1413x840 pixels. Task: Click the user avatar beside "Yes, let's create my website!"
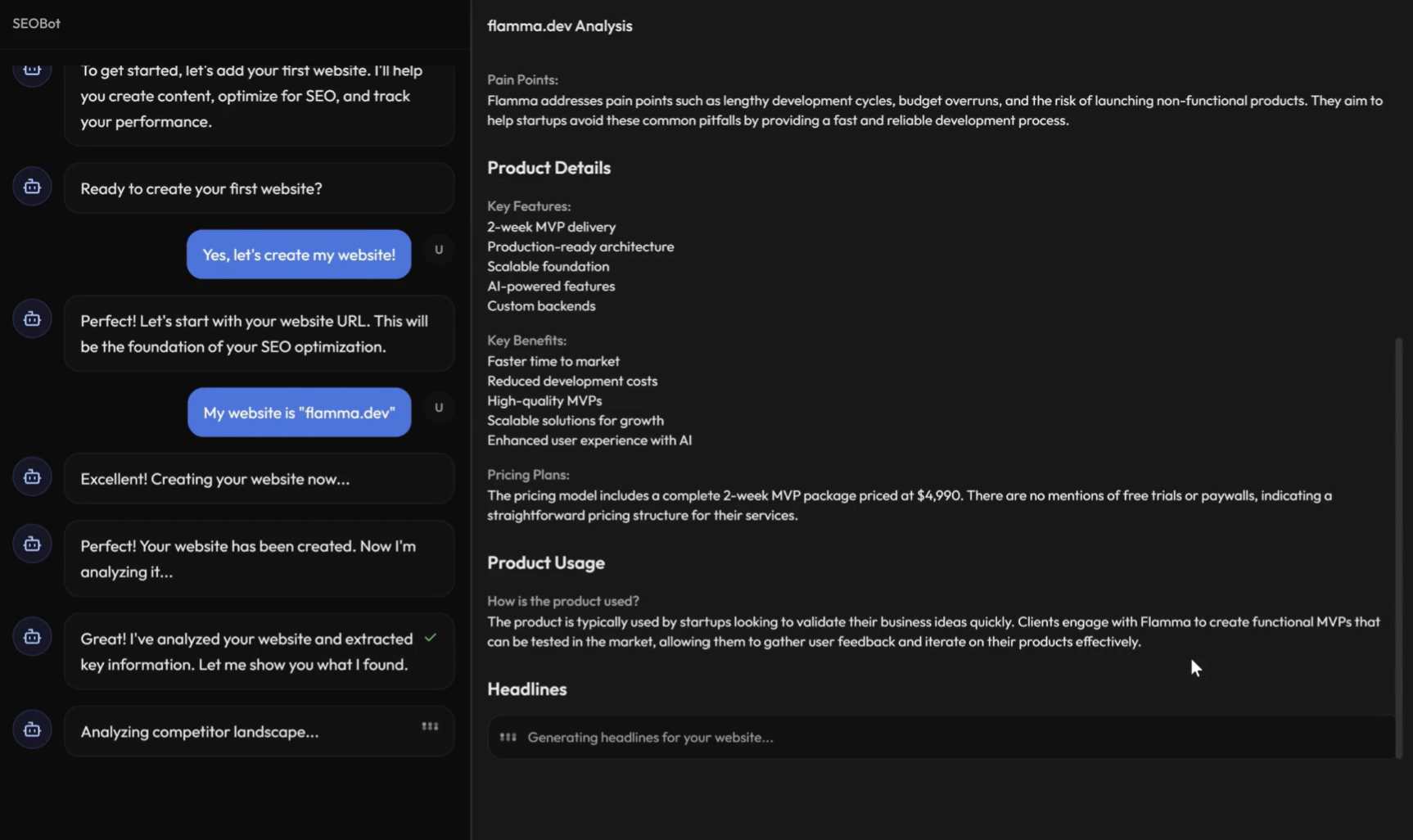439,250
